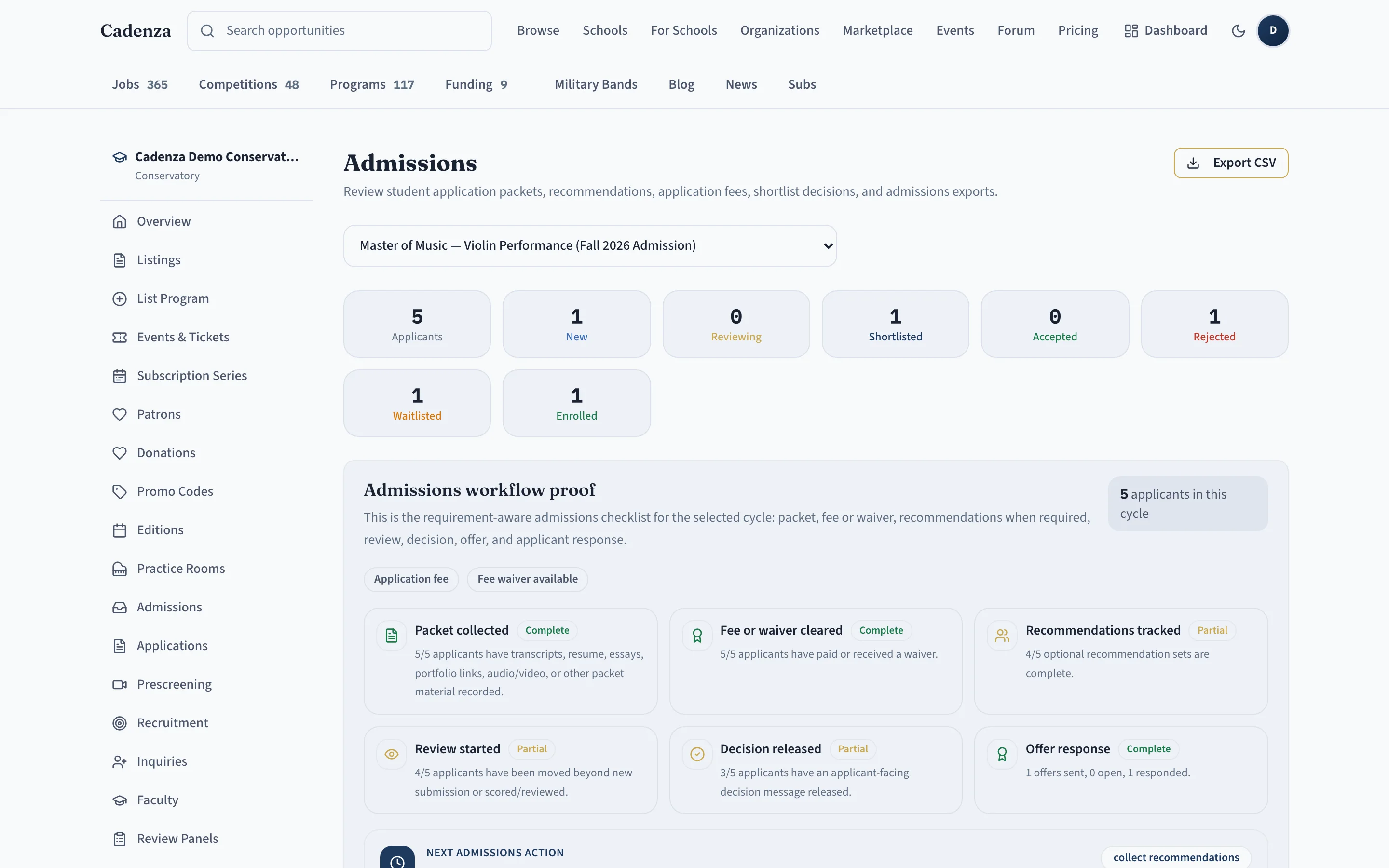Screen dimensions: 1389x868
Task: Click the Recommendations tracked people icon
Action: (x=1002, y=636)
